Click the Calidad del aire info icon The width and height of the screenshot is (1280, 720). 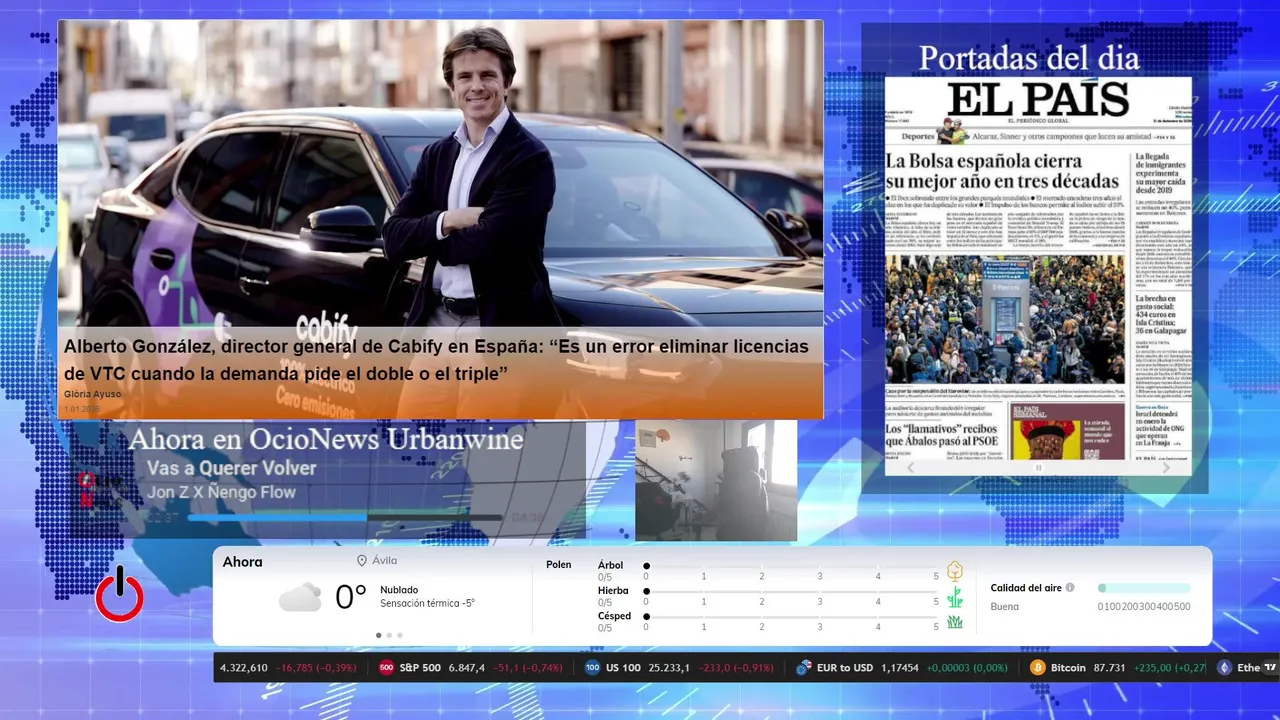(x=1070, y=588)
